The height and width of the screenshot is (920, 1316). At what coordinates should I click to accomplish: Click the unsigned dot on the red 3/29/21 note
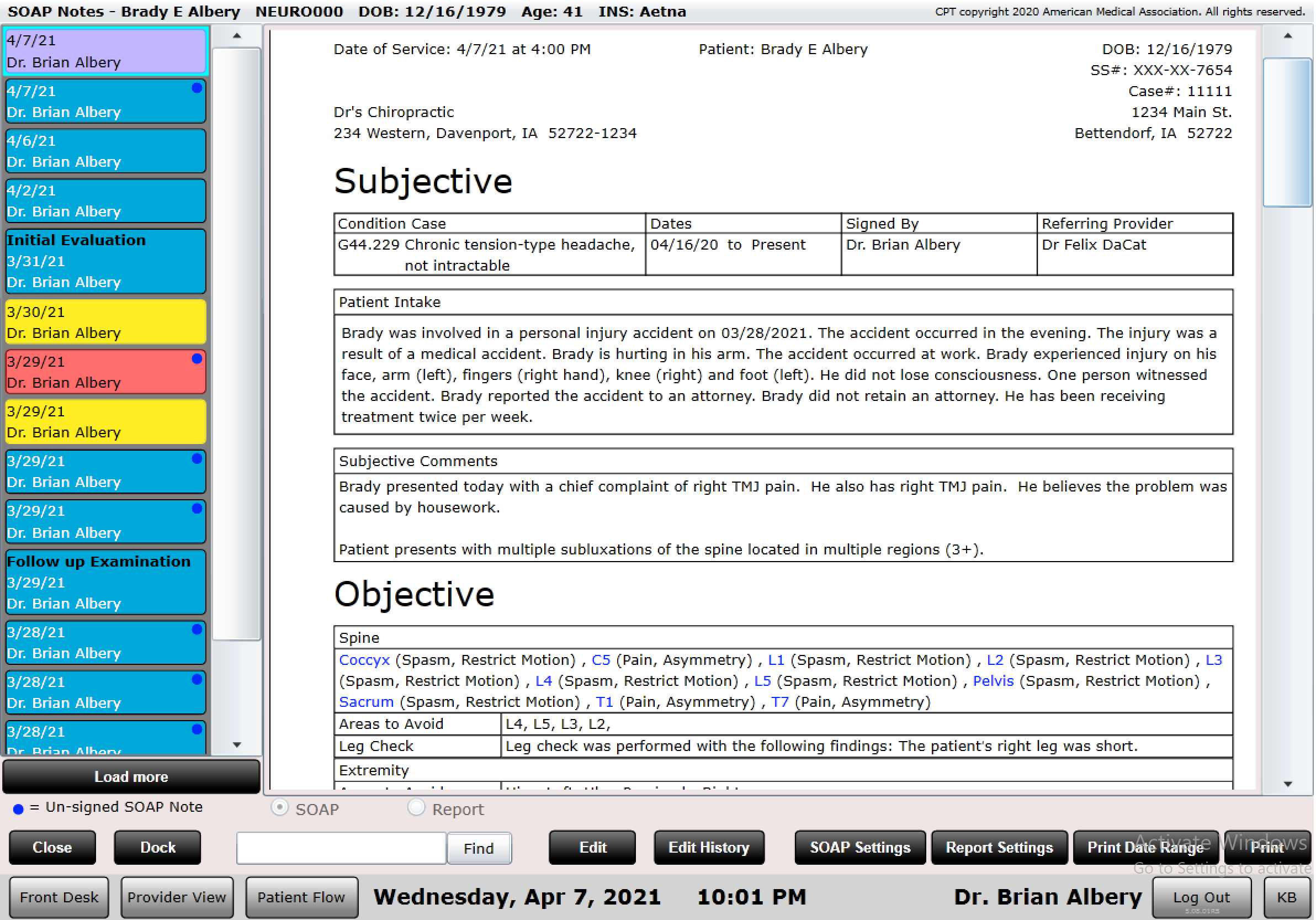pos(197,359)
